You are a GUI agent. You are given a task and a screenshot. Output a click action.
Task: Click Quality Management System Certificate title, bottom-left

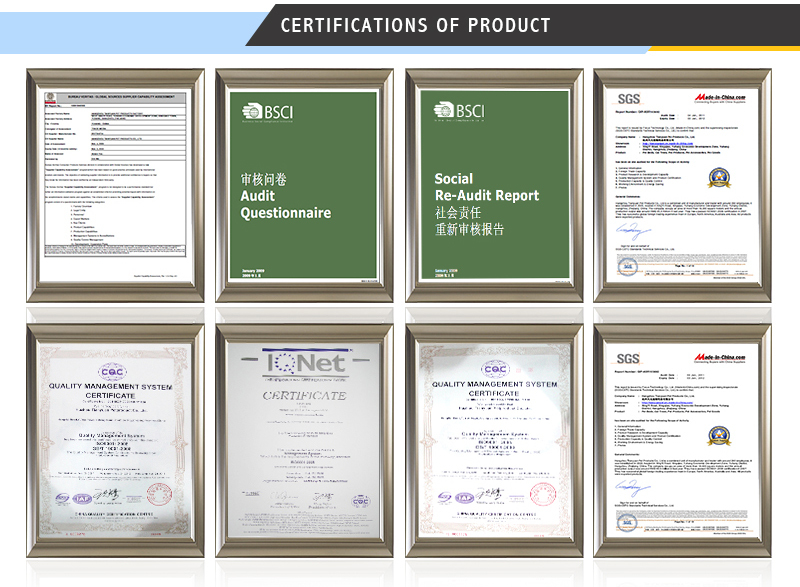pos(110,391)
